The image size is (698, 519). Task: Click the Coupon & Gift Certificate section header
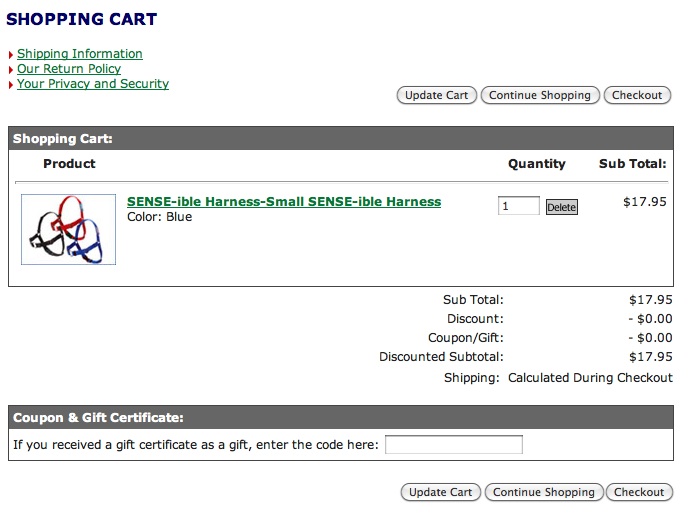tap(98, 418)
